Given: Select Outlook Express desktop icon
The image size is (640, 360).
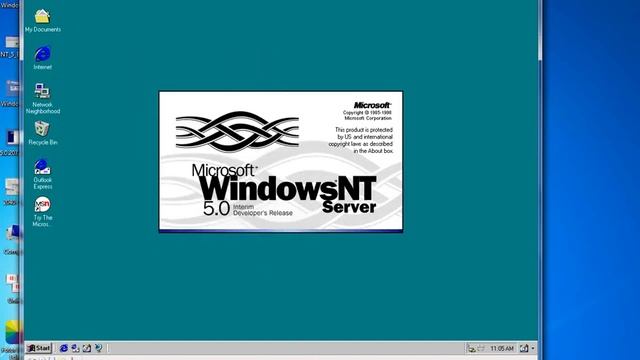Looking at the screenshot, I should click(x=42, y=174).
